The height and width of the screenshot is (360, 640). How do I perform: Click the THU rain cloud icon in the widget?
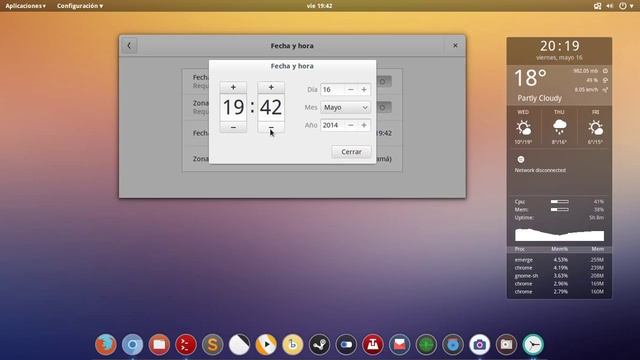click(559, 127)
